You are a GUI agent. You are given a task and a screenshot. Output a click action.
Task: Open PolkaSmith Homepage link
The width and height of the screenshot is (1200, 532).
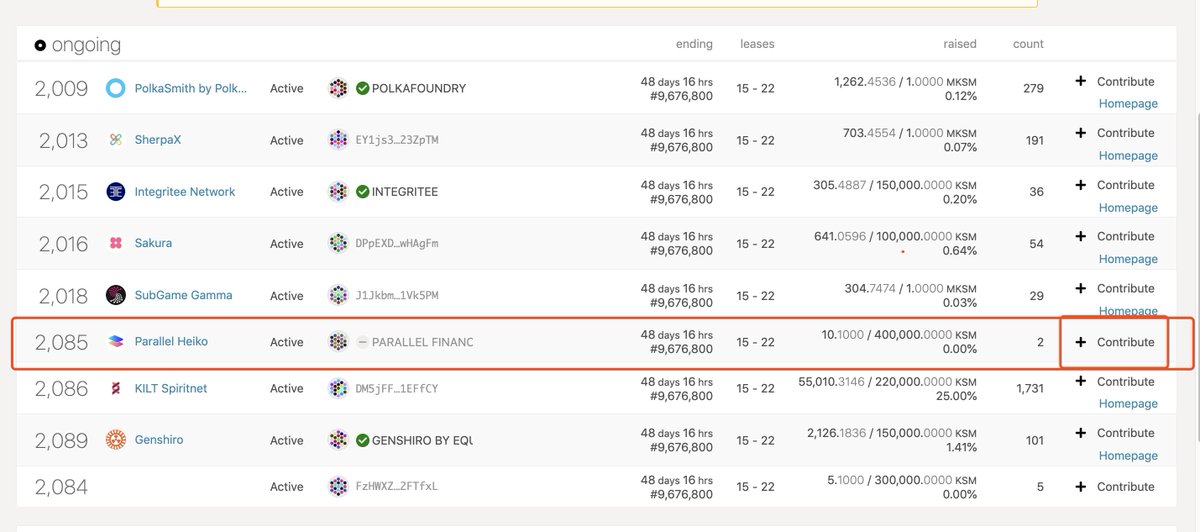pos(1128,104)
